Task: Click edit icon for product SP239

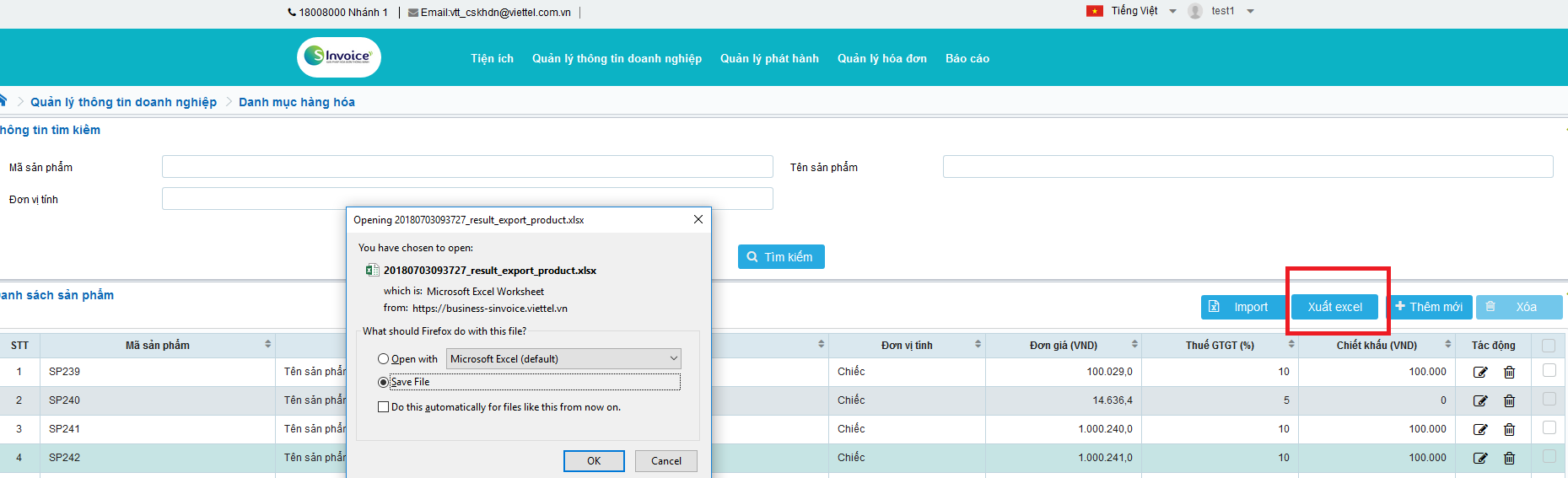Action: 1479,372
